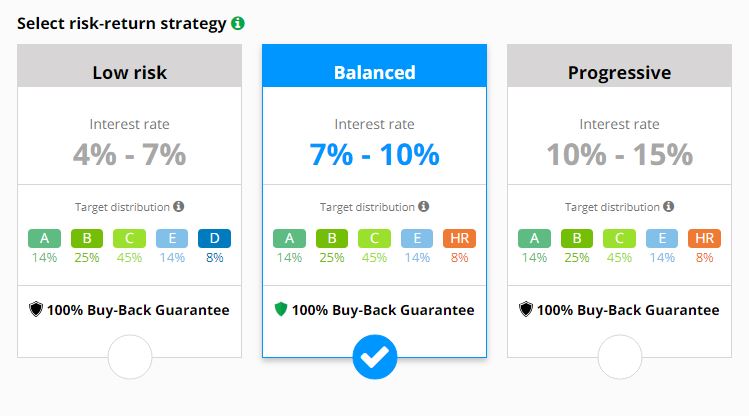749x416 pixels.
Task: Open Target distribution info in Progressive card
Action: click(669, 206)
